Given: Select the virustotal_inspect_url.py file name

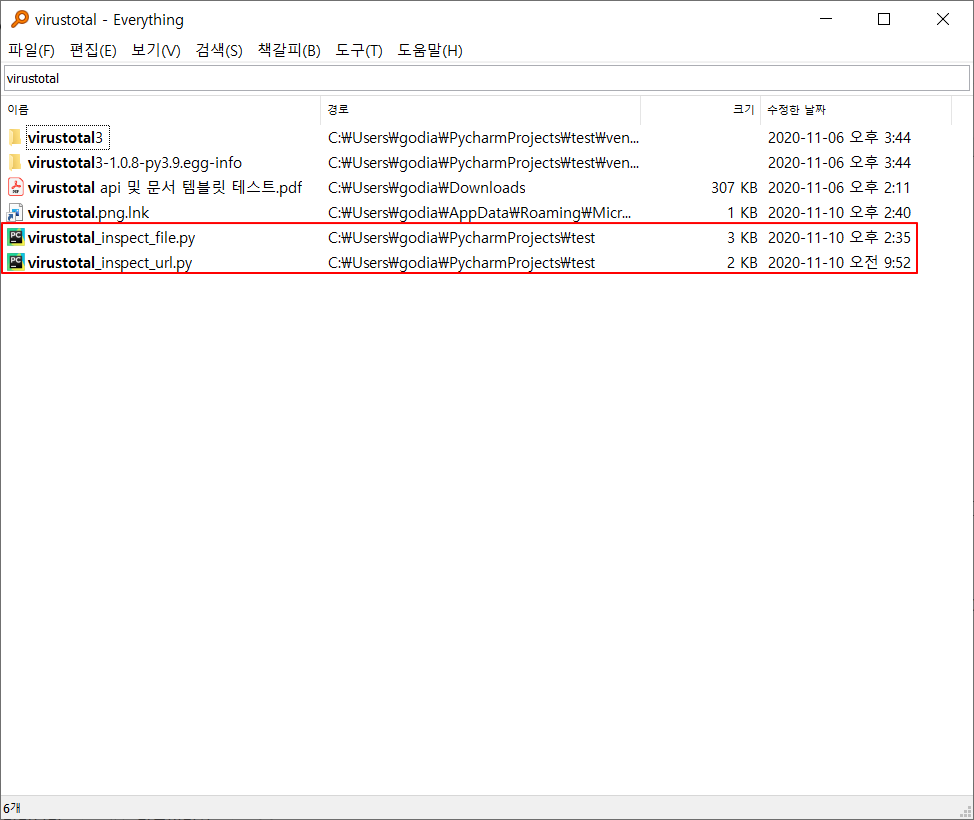Looking at the screenshot, I should pos(110,263).
